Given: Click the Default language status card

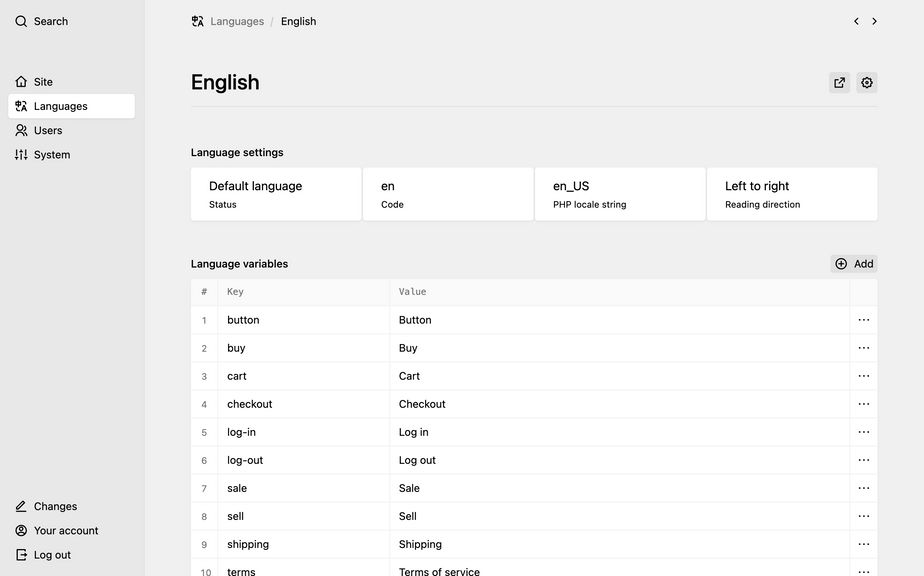Looking at the screenshot, I should coord(276,194).
